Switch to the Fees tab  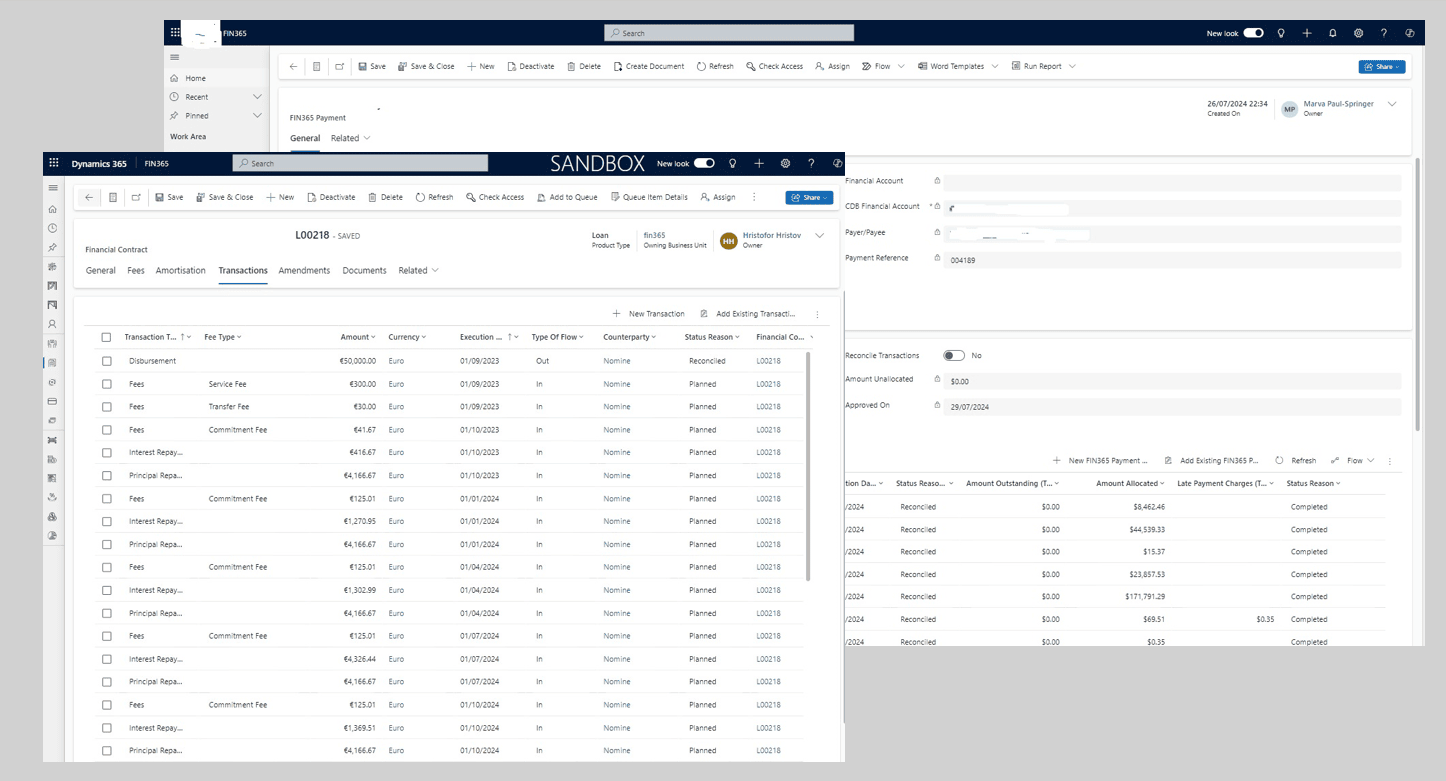tap(136, 270)
